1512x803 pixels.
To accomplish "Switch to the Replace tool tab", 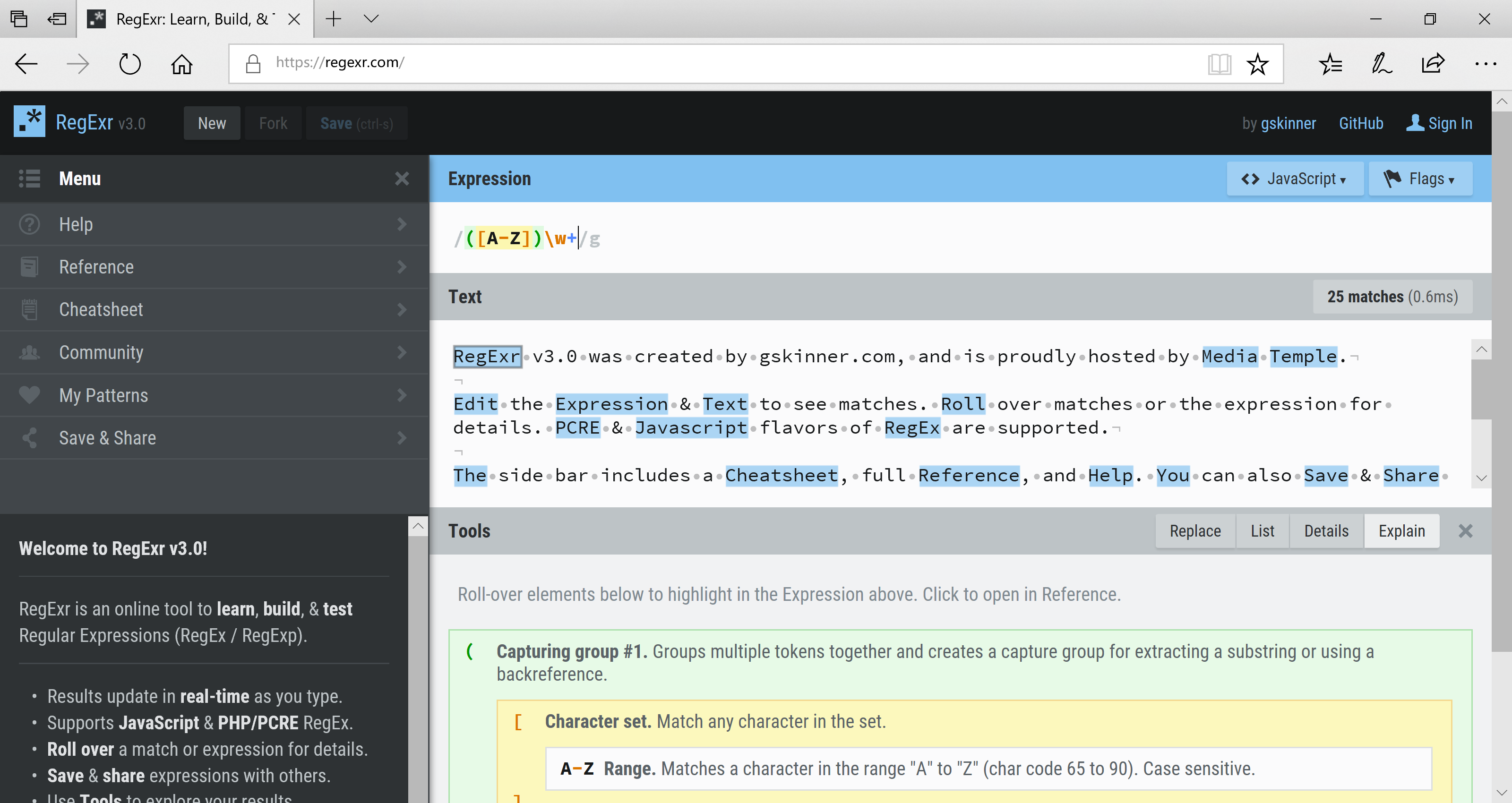I will pos(1195,530).
